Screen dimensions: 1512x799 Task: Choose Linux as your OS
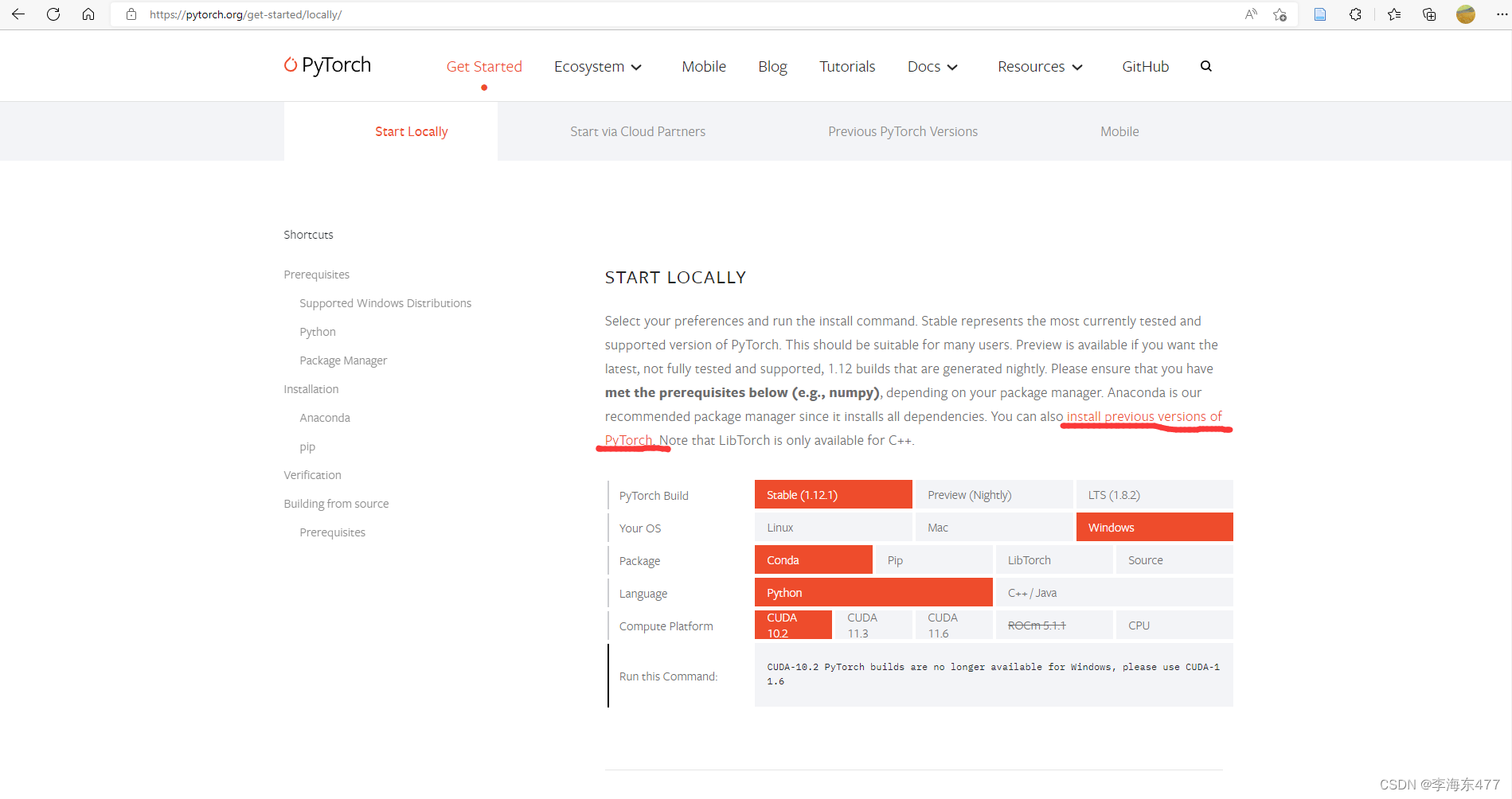tap(834, 527)
